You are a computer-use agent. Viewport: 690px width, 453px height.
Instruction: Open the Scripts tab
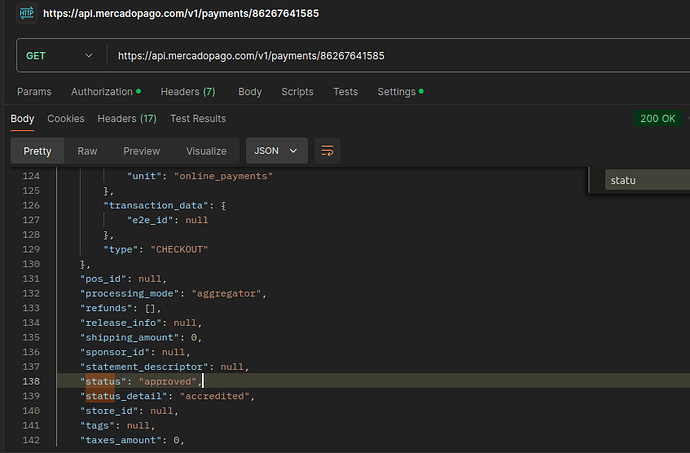pos(297,92)
